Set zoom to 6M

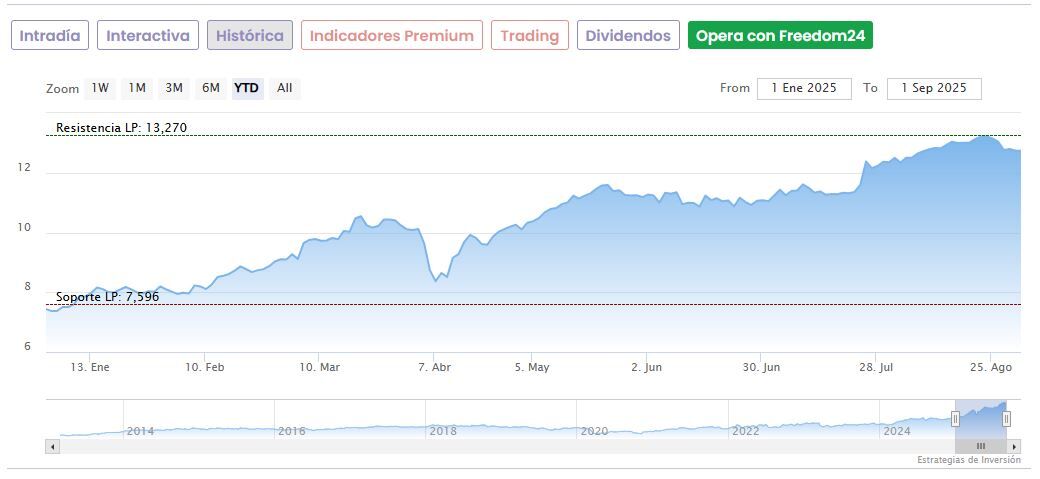click(211, 88)
